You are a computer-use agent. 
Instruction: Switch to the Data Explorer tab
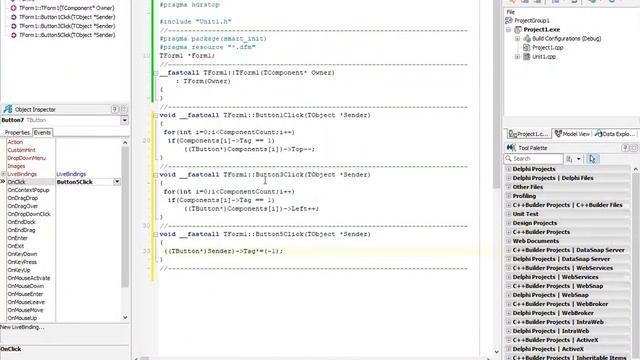pos(614,134)
